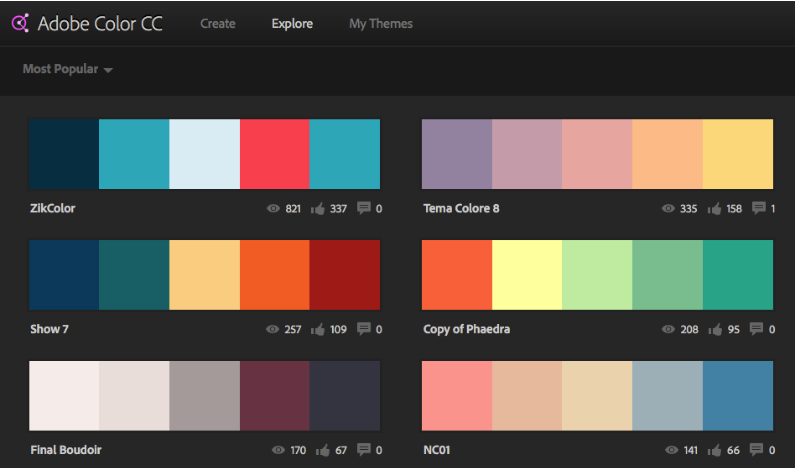Select the orange swatch in Show 7
The width and height of the screenshot is (795, 468).
click(275, 275)
